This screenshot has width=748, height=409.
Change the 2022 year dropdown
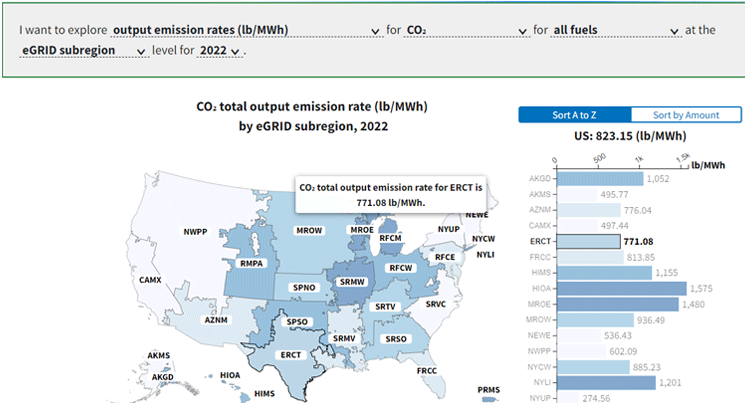219,50
